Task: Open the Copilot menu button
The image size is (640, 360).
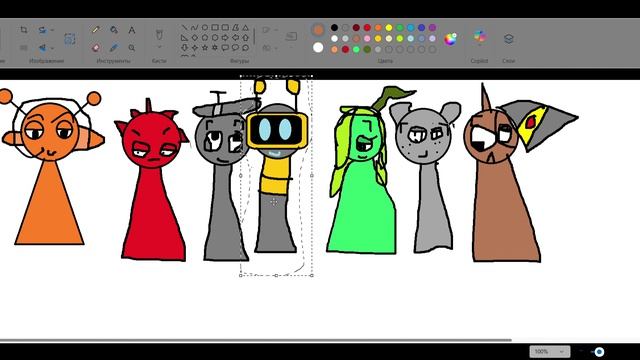Action: pyautogui.click(x=480, y=37)
